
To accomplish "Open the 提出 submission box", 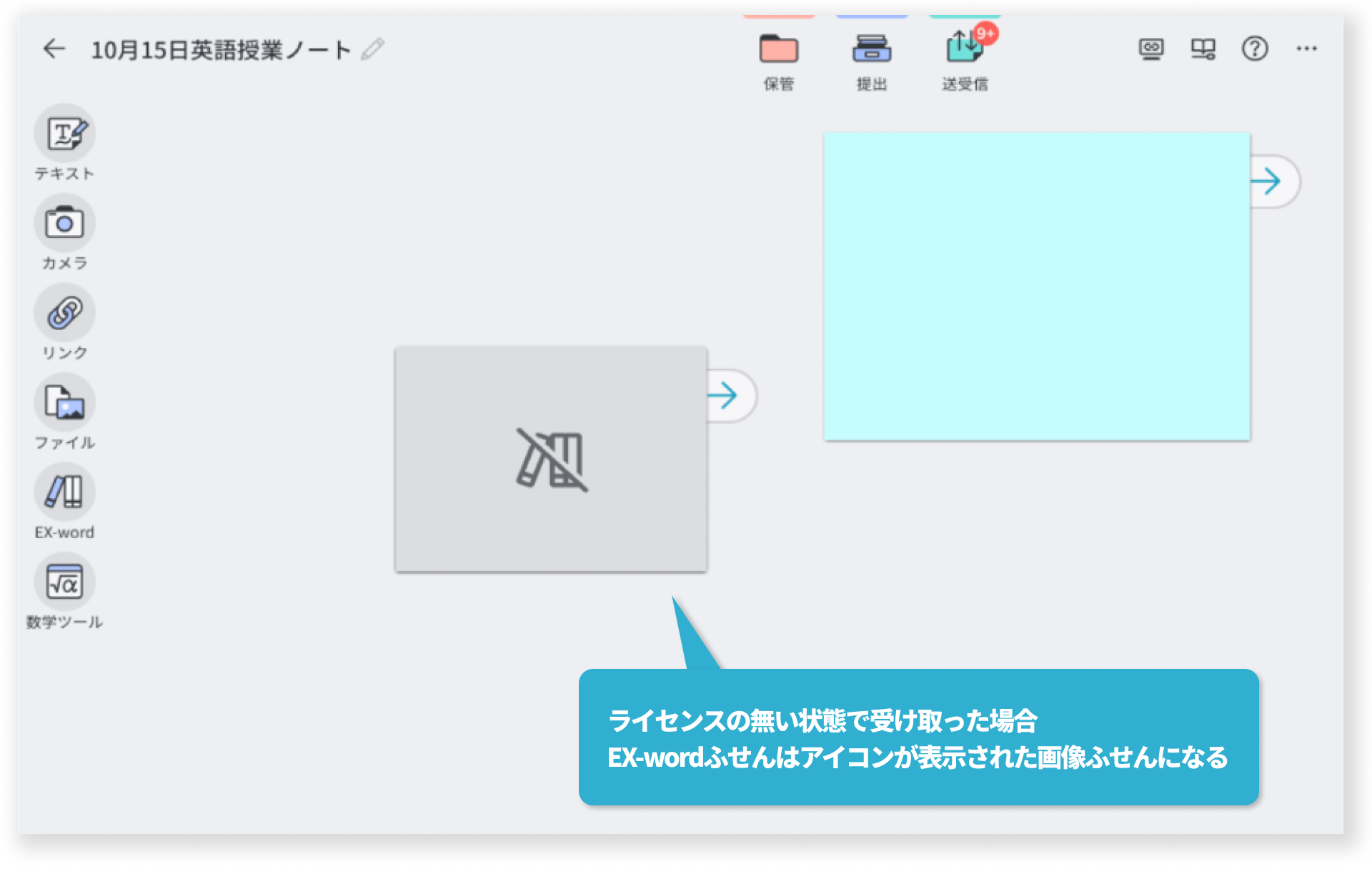I will 871,61.
